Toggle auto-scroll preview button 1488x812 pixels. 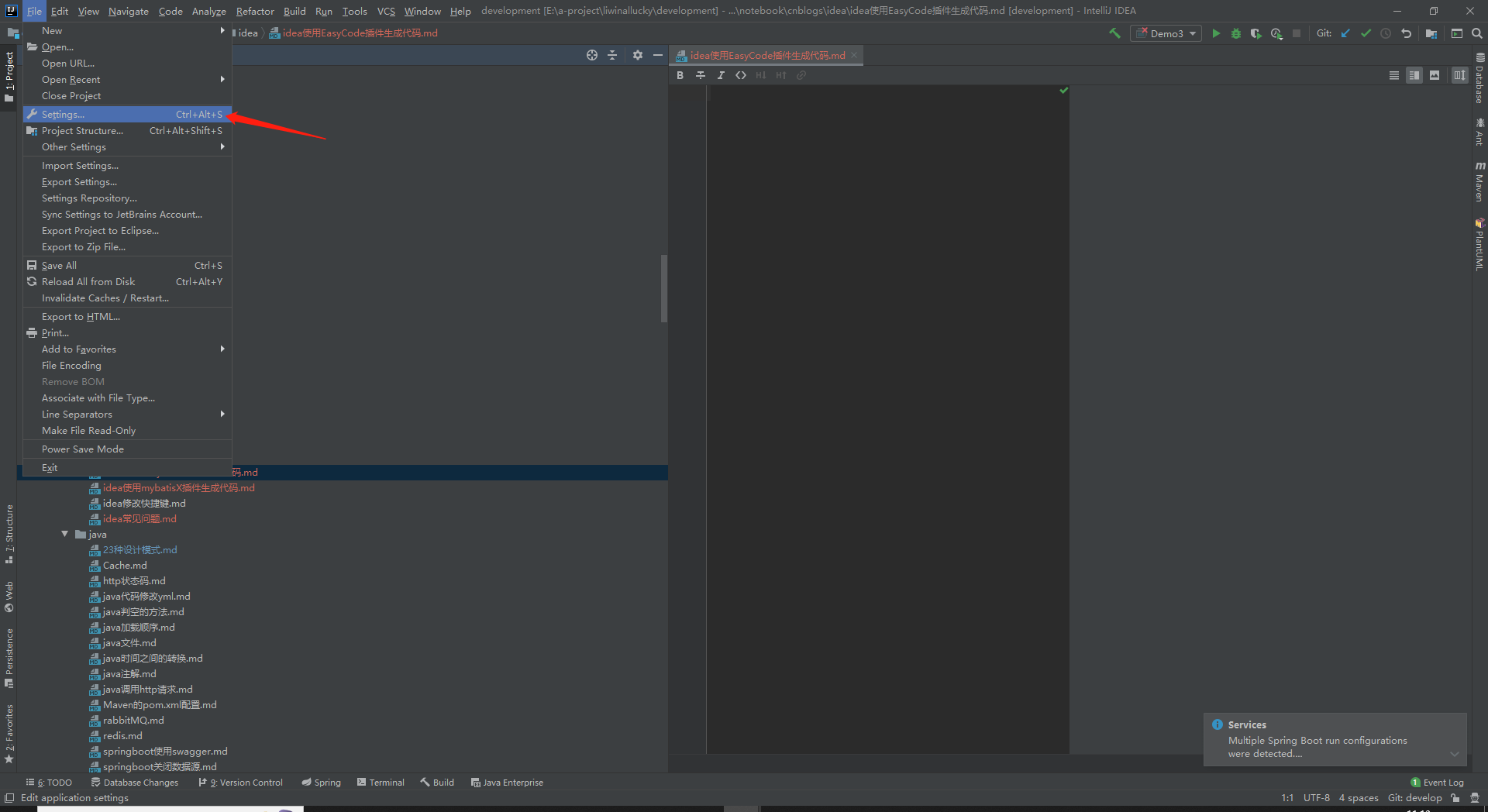click(x=1460, y=75)
